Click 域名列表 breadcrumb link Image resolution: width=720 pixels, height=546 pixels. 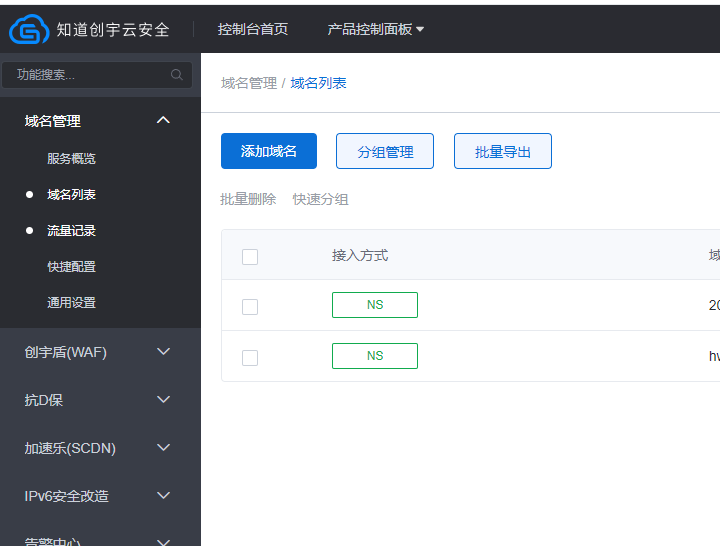pyautogui.click(x=318, y=83)
